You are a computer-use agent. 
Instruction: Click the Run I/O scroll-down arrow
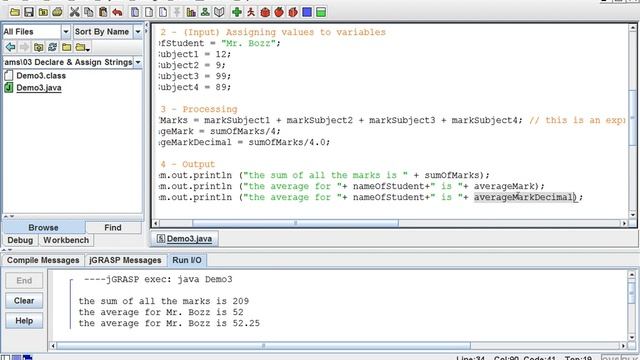pyautogui.click(x=631, y=338)
